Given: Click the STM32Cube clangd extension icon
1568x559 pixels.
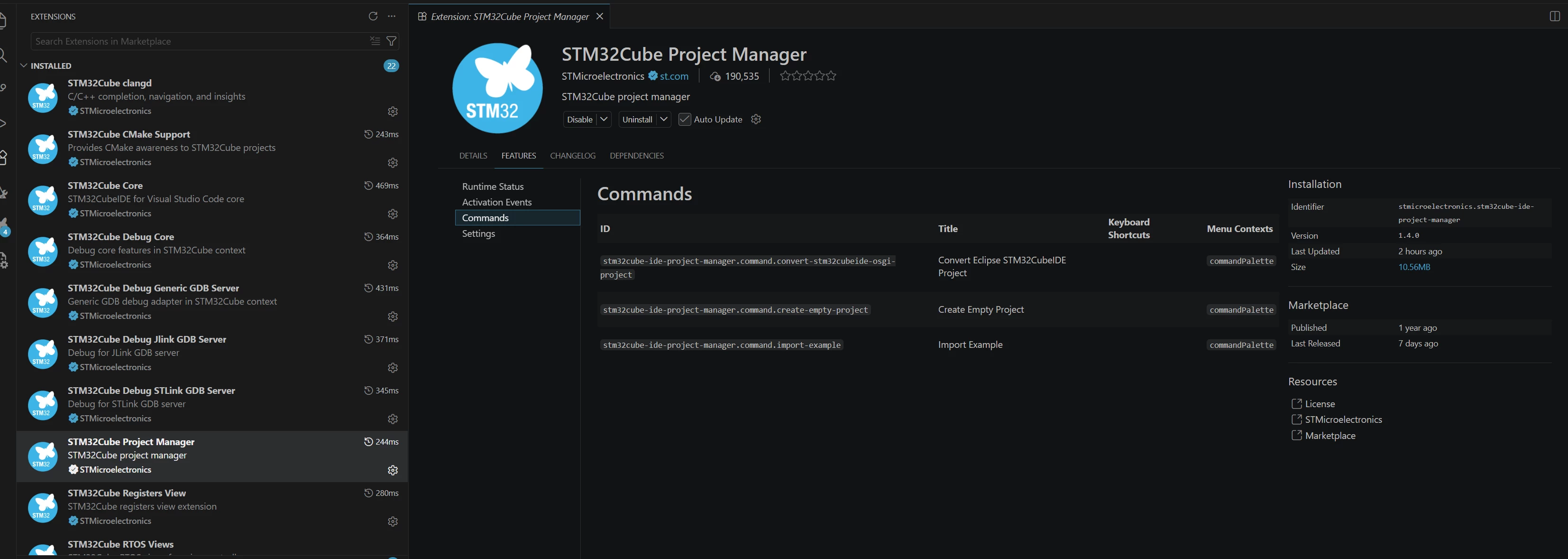Looking at the screenshot, I should [43, 97].
